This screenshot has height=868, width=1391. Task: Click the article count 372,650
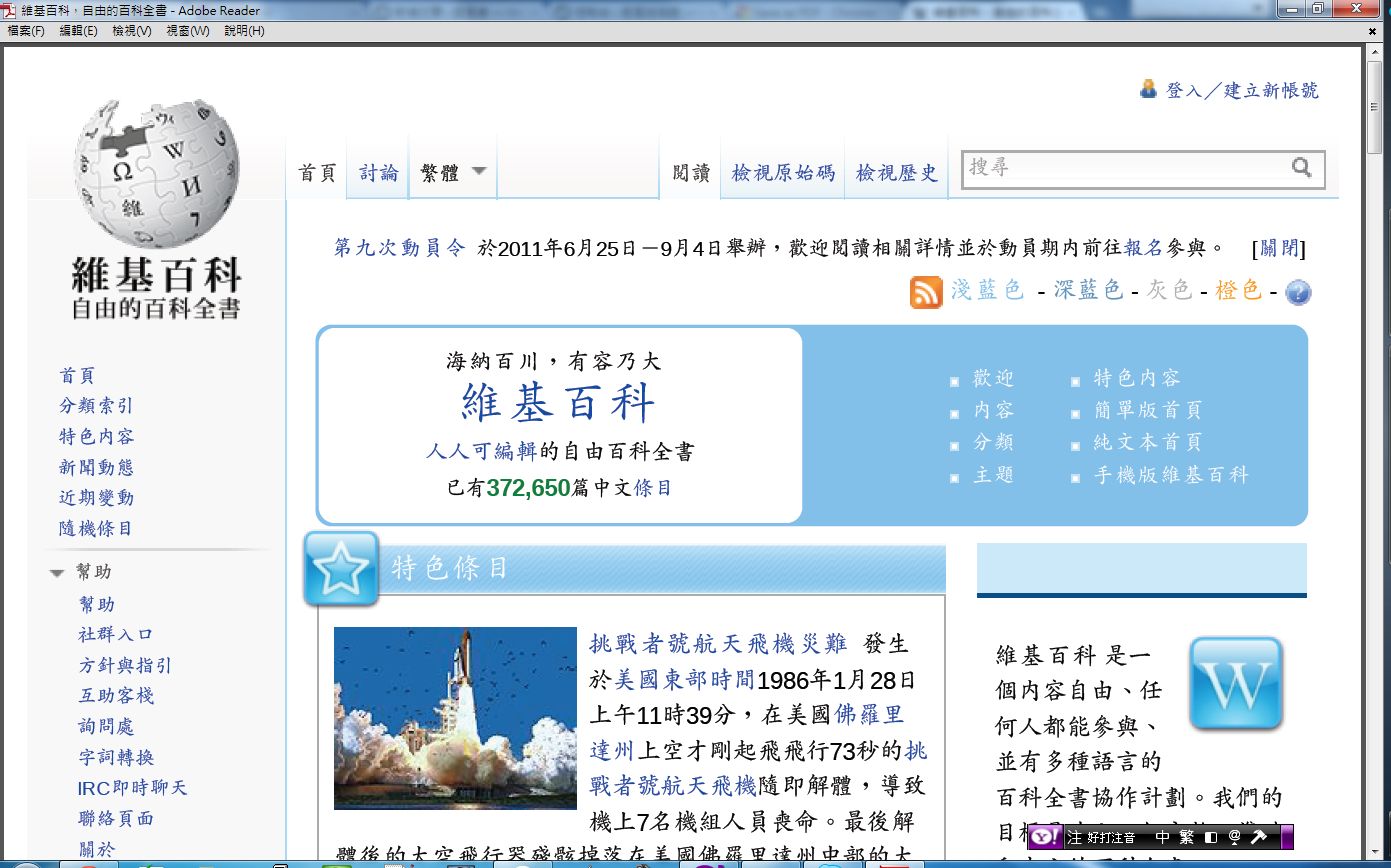[x=528, y=488]
